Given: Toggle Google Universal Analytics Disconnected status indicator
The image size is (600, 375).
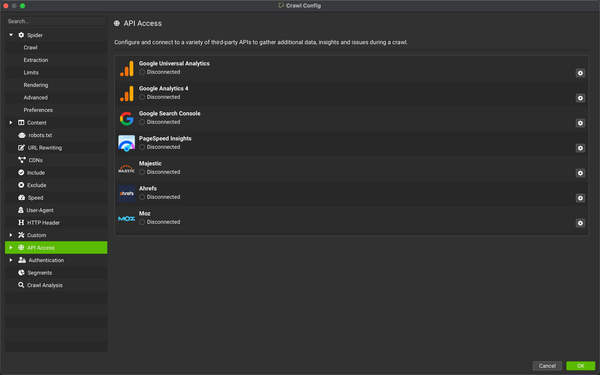Looking at the screenshot, I should click(x=142, y=72).
